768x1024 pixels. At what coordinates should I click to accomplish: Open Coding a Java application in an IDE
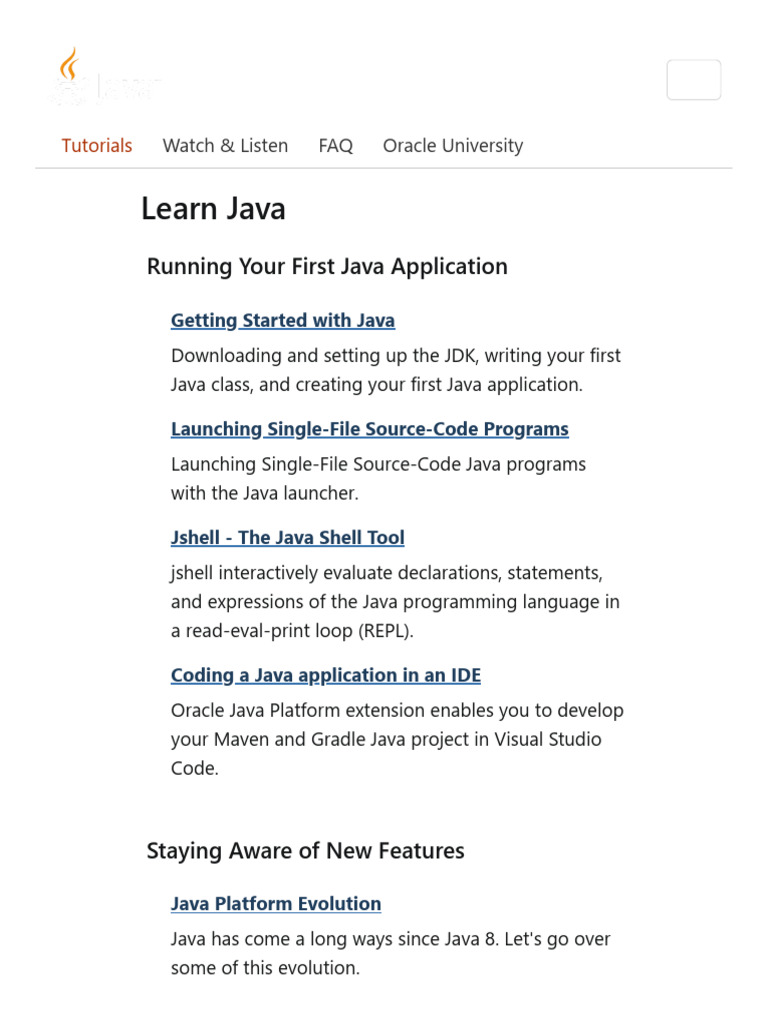click(325, 676)
